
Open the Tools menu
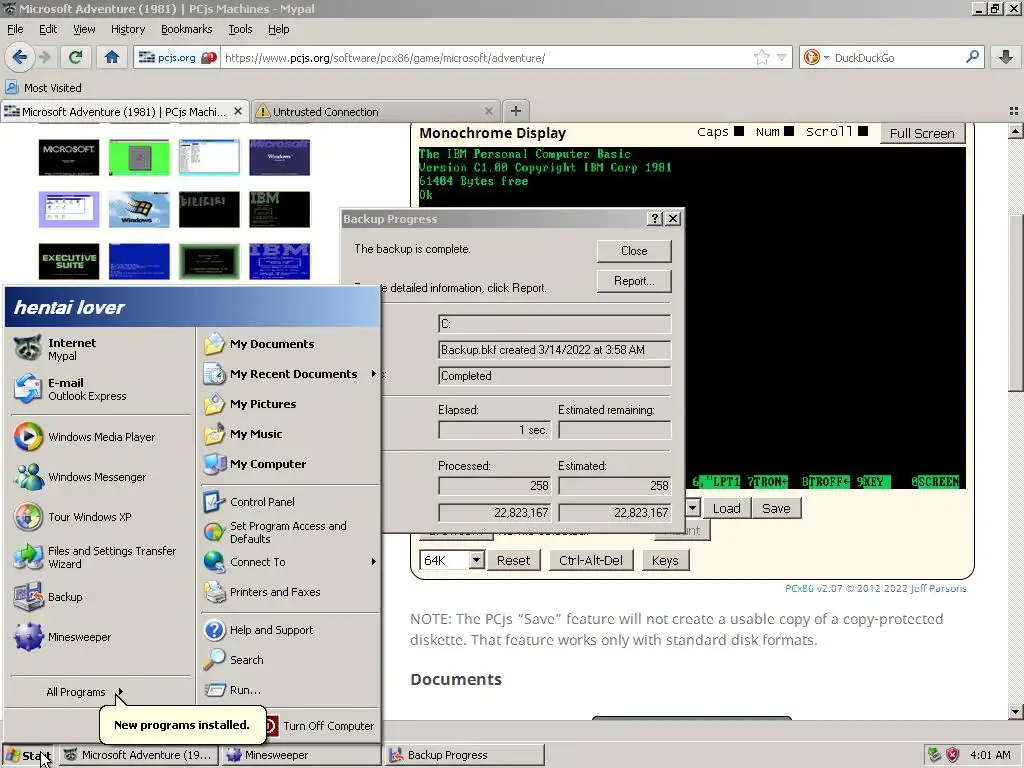(240, 29)
